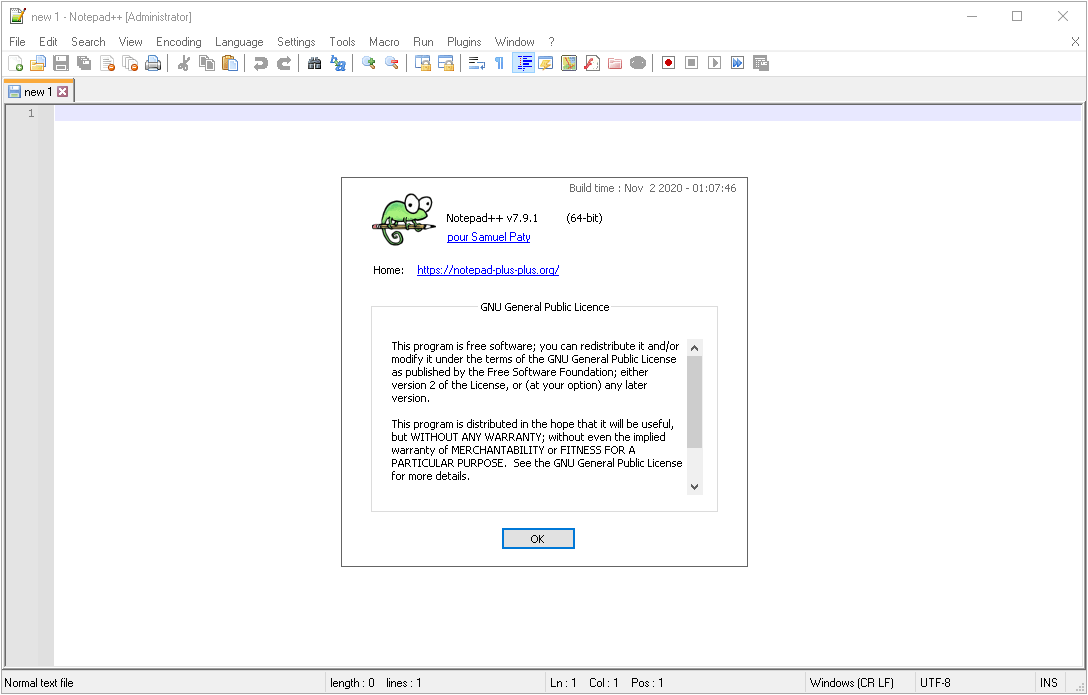Click the chameleon logo in About dialog

[403, 220]
